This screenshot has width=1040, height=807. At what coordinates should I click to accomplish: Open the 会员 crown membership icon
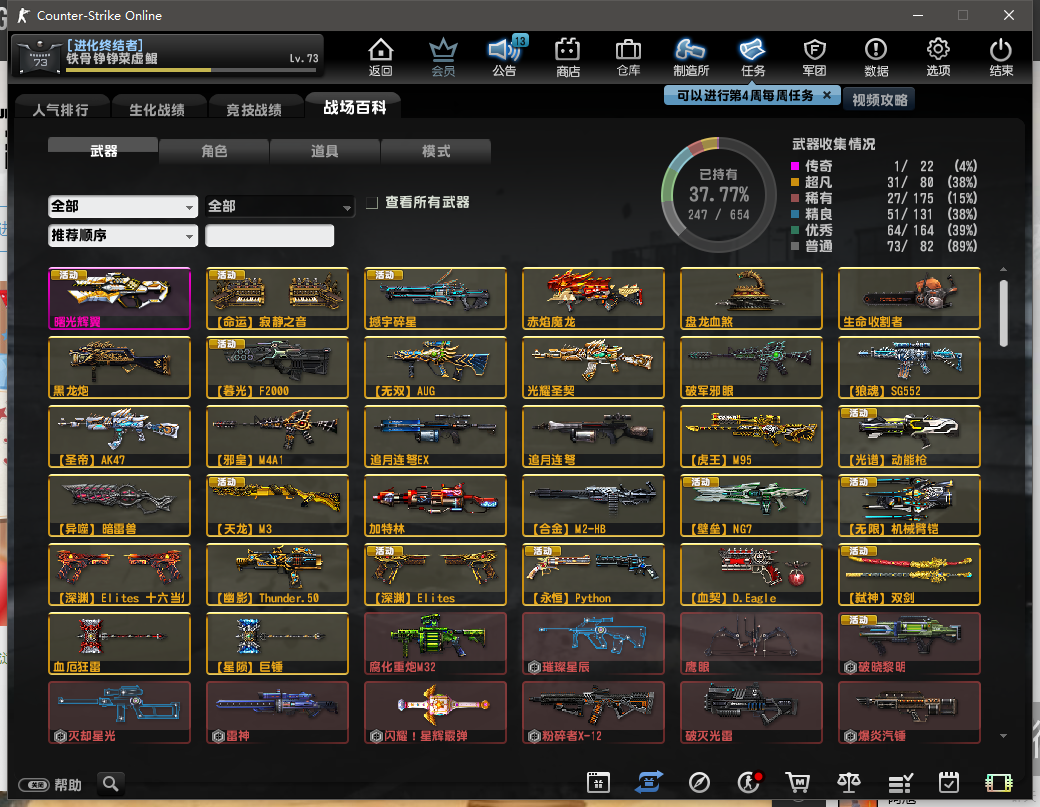443,57
